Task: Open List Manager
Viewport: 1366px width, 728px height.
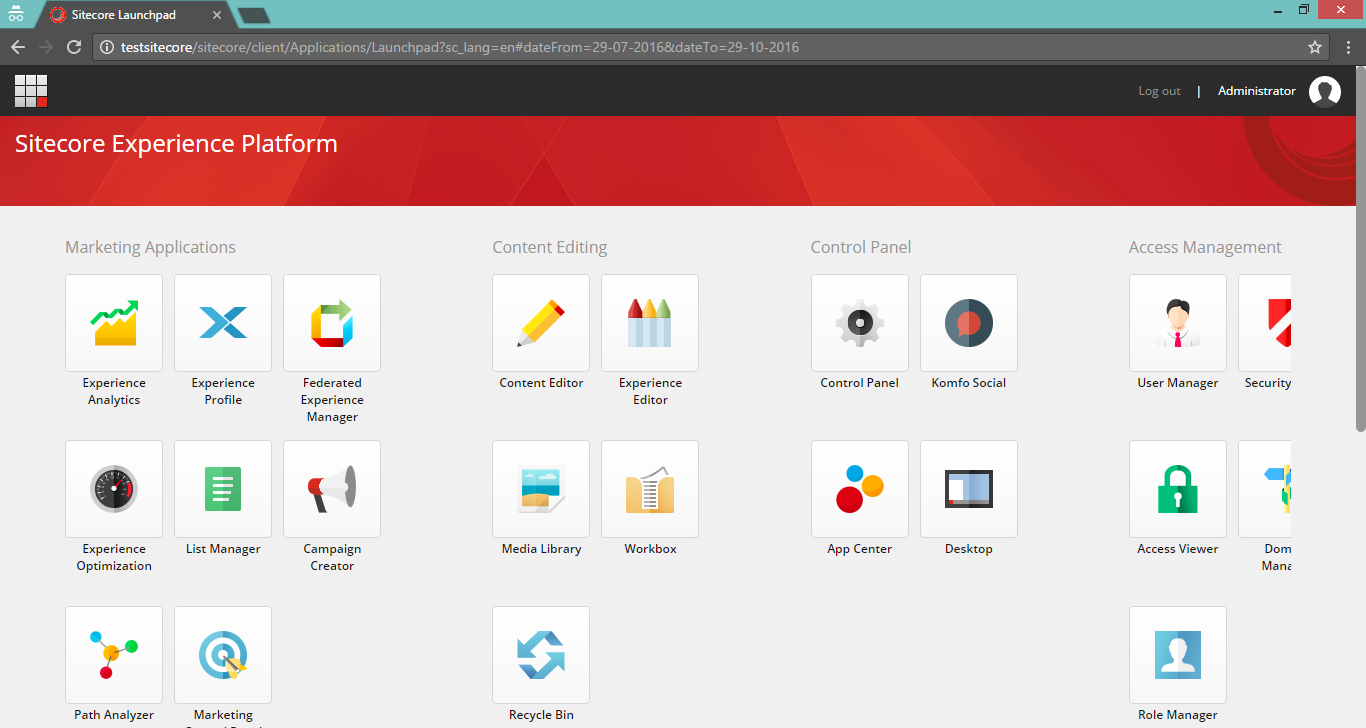Action: pyautogui.click(x=223, y=489)
